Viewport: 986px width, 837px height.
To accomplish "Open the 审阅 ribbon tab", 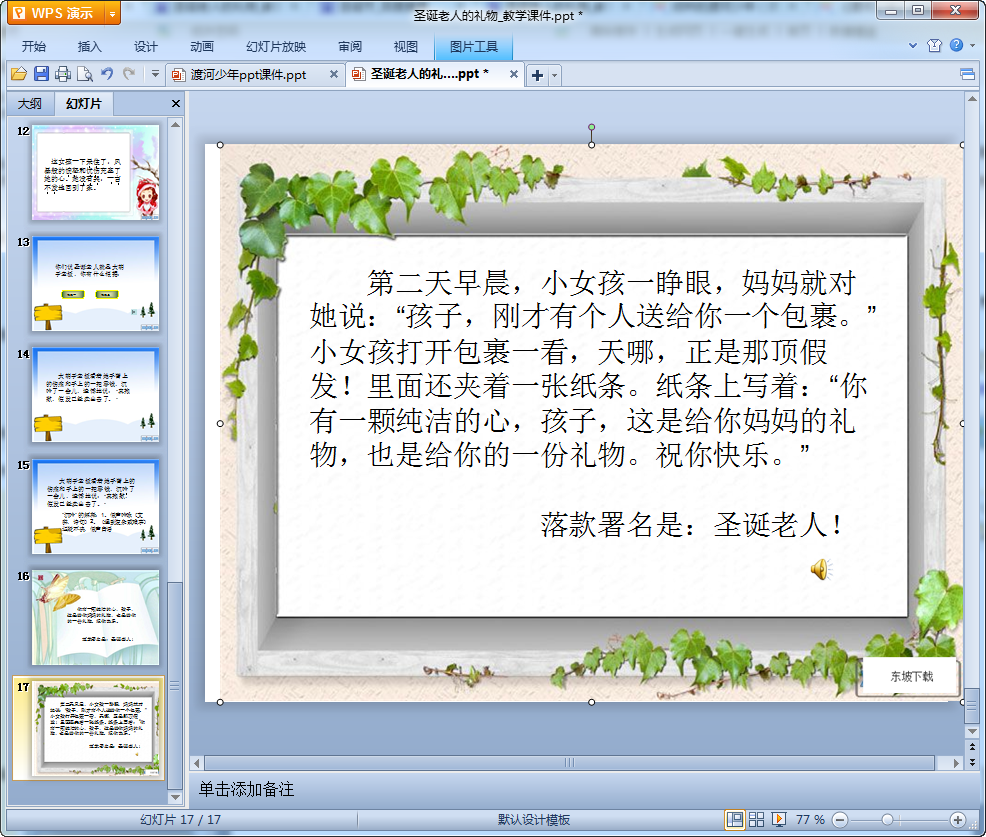I will click(x=350, y=47).
